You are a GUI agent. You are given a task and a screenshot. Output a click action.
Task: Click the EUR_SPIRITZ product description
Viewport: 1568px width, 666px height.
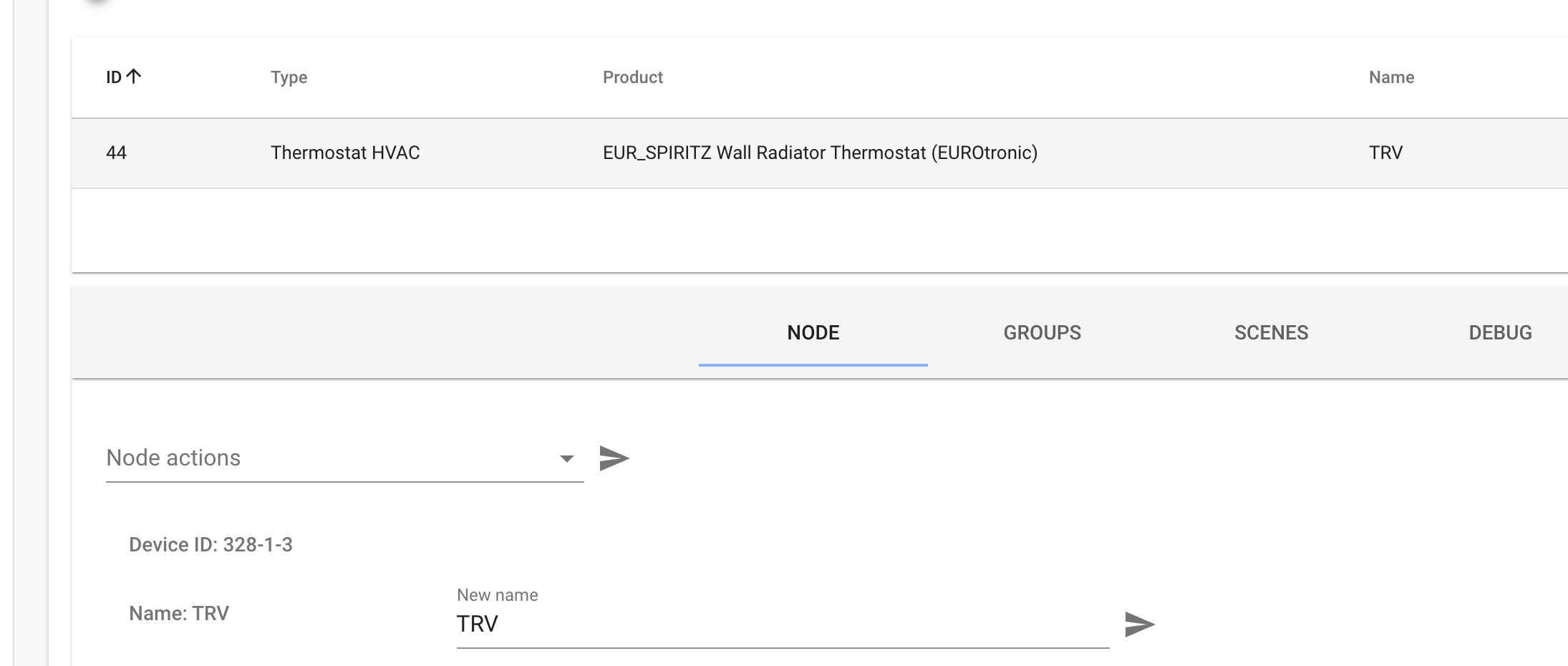[820, 153]
